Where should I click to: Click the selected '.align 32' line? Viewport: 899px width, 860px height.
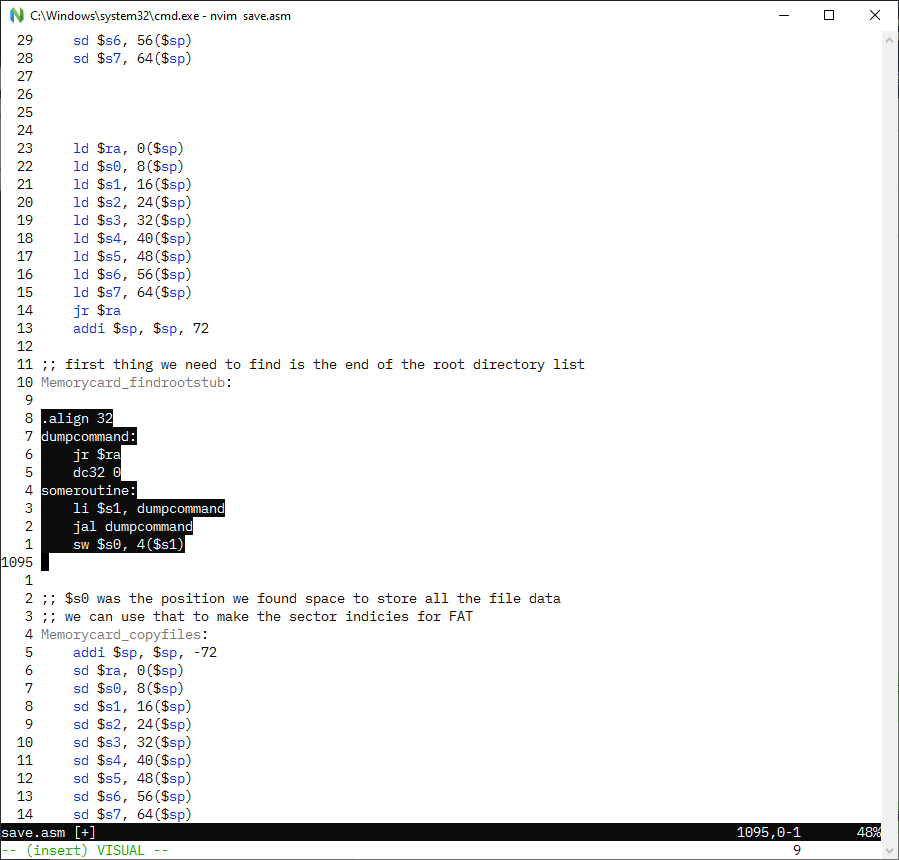(x=76, y=419)
